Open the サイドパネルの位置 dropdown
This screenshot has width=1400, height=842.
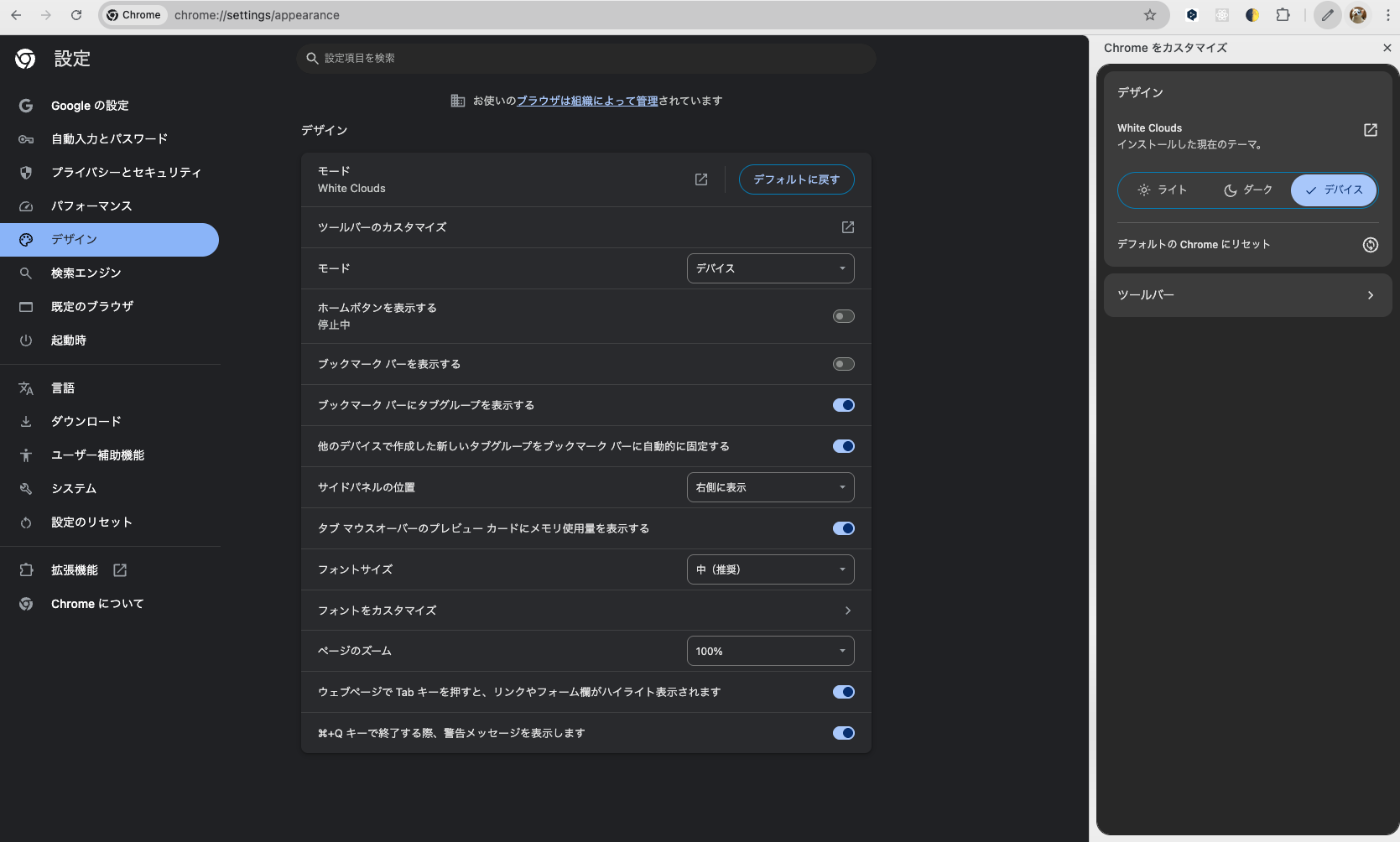click(771, 487)
